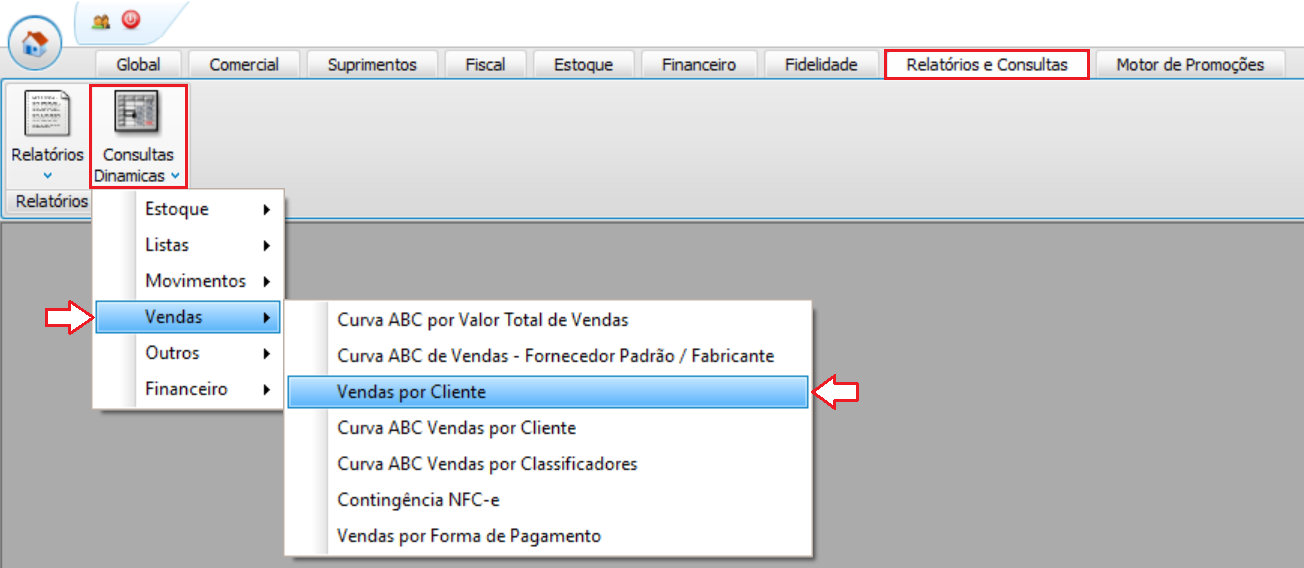1304x568 pixels.
Task: Open the Consultas Dinamicas icon
Action: pos(138,113)
